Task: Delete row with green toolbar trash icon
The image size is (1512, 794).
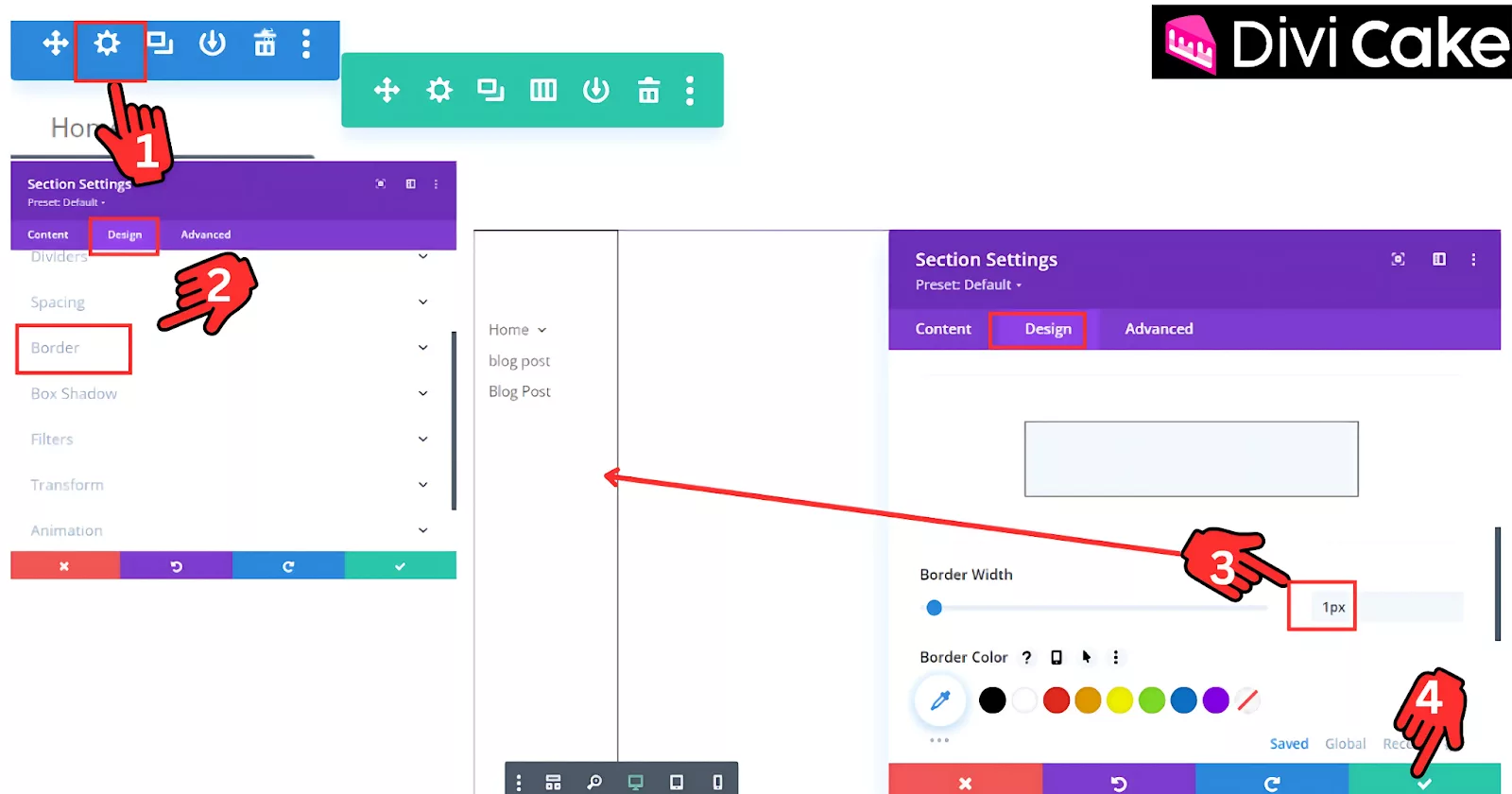Action: pyautogui.click(x=648, y=91)
